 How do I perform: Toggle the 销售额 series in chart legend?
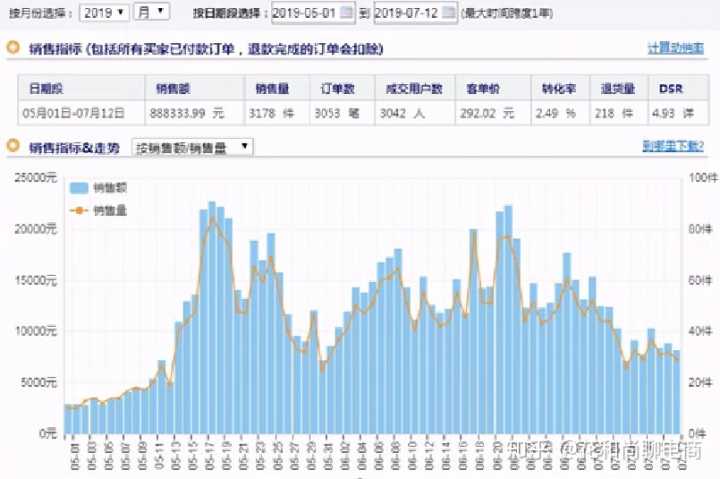pyautogui.click(x=110, y=187)
